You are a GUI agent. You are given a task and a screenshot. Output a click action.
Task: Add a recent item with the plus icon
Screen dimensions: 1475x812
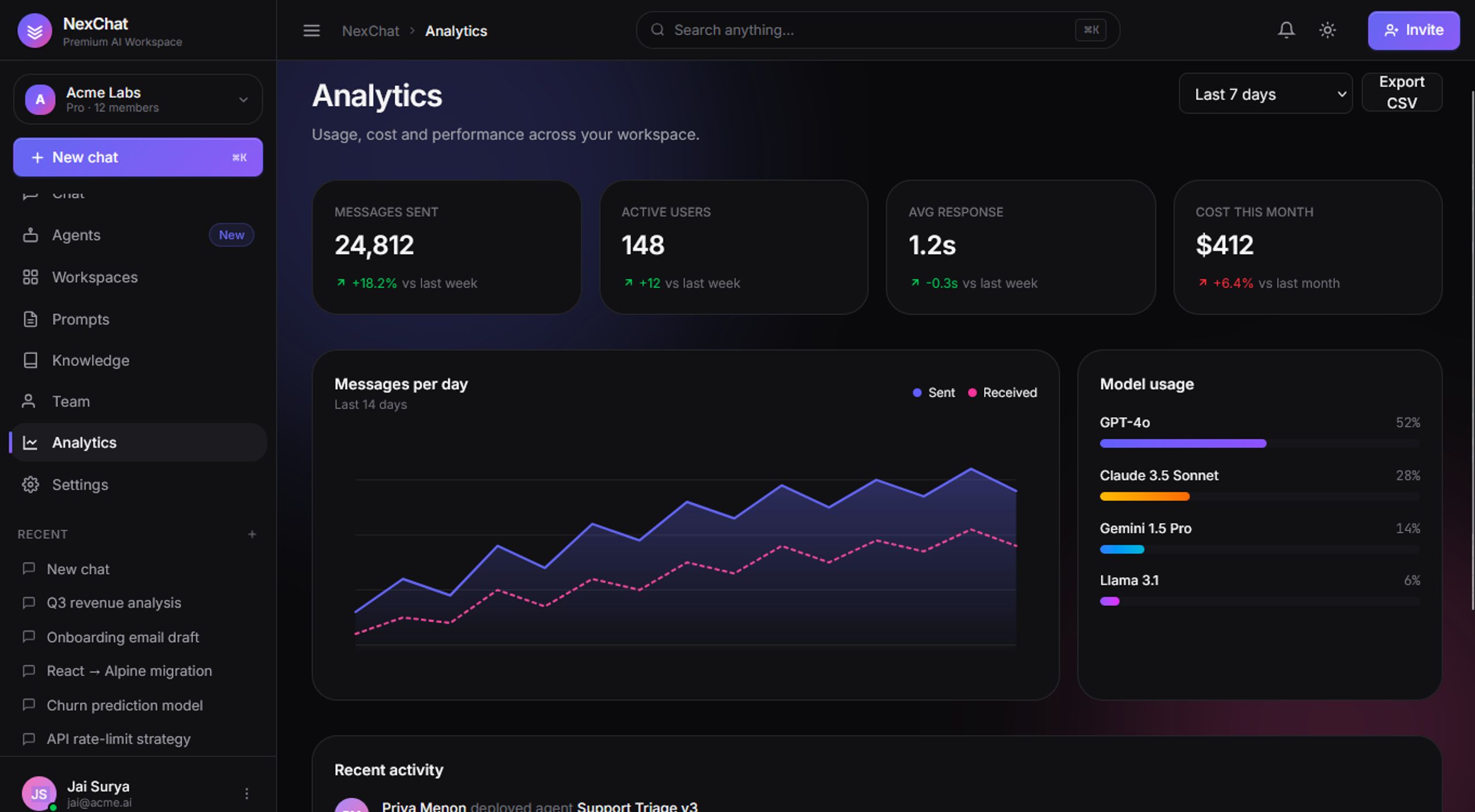point(252,534)
